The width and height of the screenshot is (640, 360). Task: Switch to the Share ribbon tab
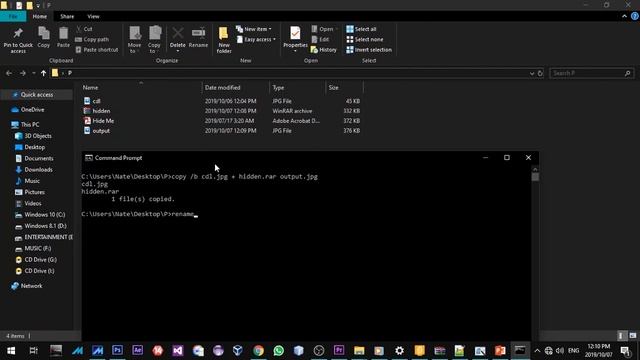(x=67, y=16)
